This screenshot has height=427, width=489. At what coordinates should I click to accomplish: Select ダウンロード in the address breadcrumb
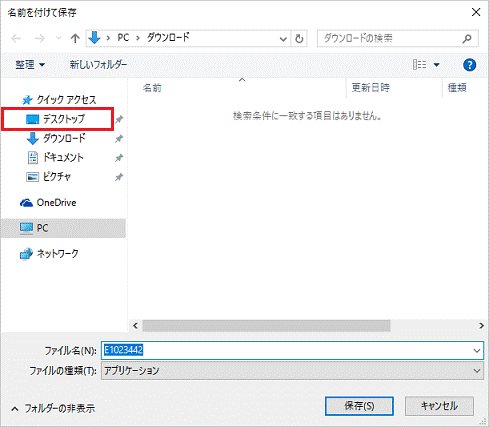pos(169,37)
